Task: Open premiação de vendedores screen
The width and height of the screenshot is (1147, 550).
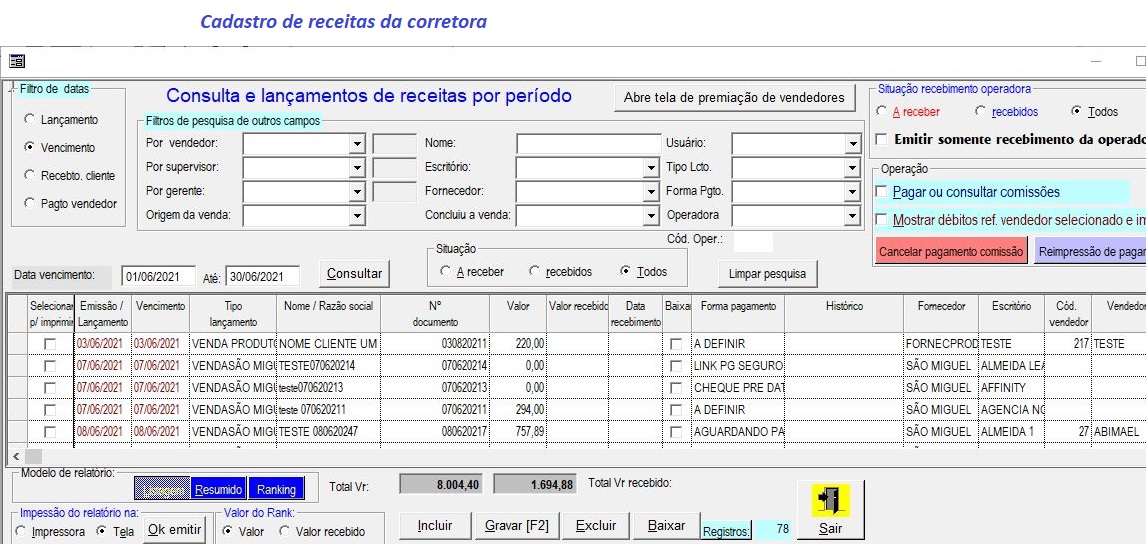Action: (734, 98)
